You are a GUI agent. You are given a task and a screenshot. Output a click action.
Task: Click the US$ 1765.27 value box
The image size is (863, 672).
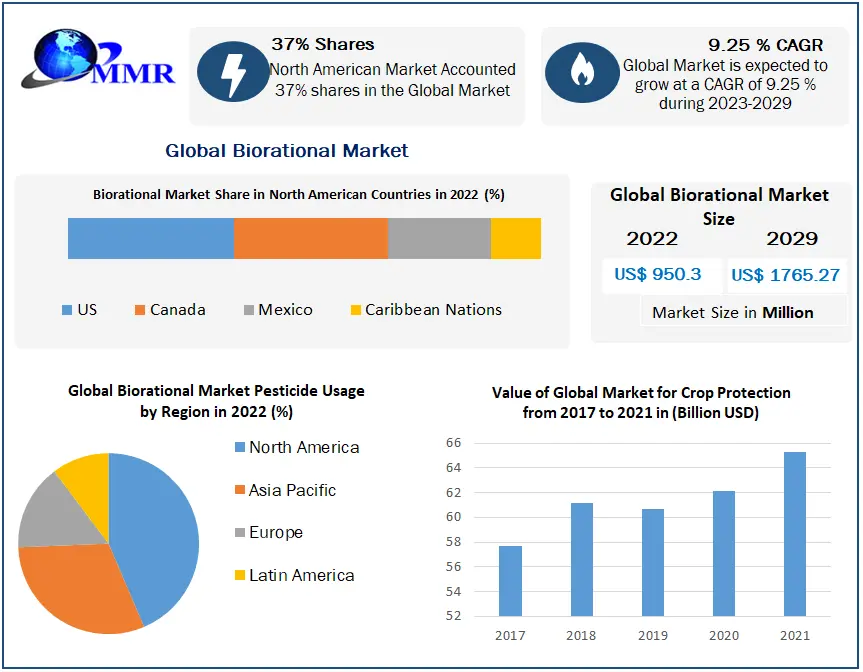[x=785, y=275]
